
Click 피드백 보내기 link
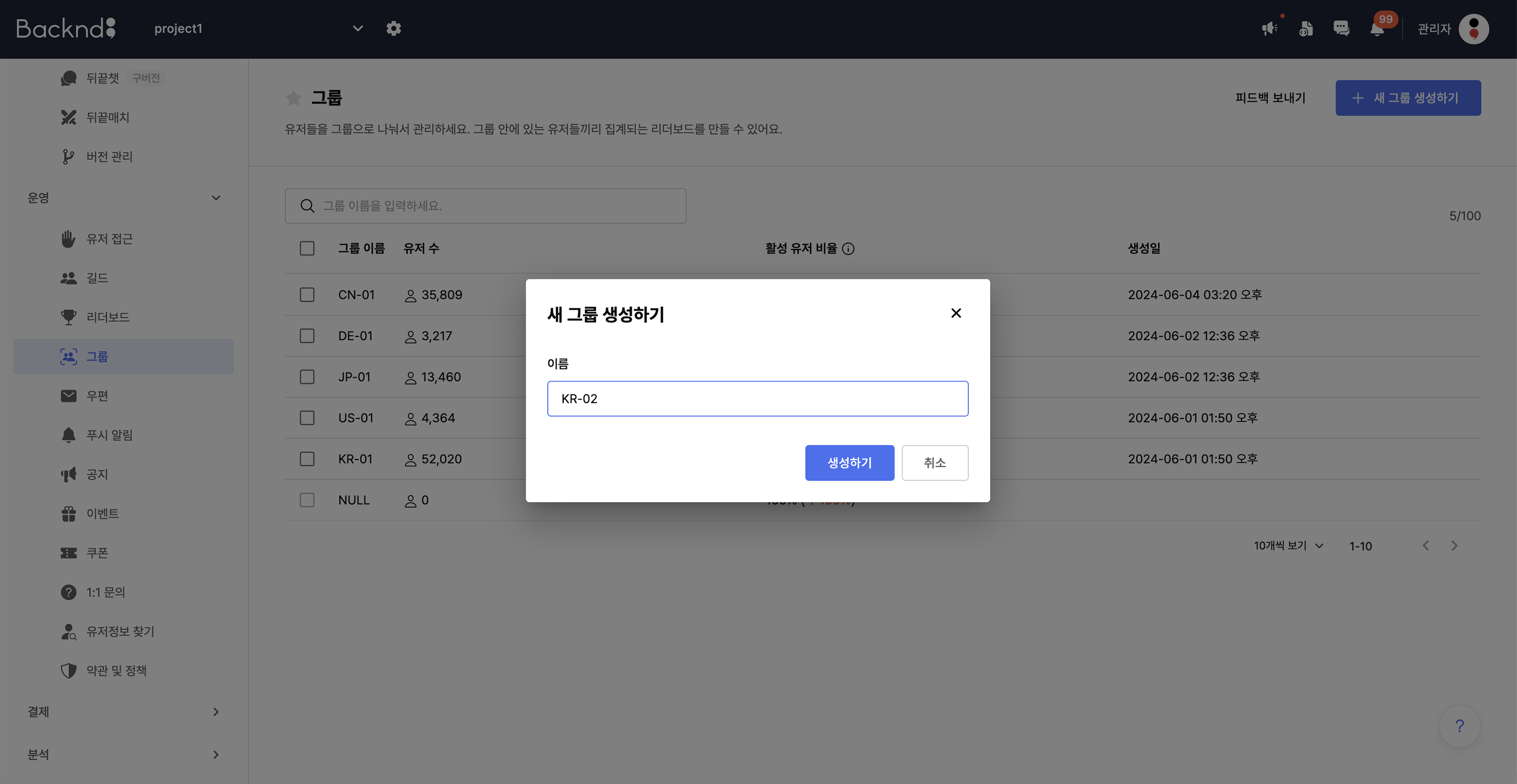click(1270, 98)
